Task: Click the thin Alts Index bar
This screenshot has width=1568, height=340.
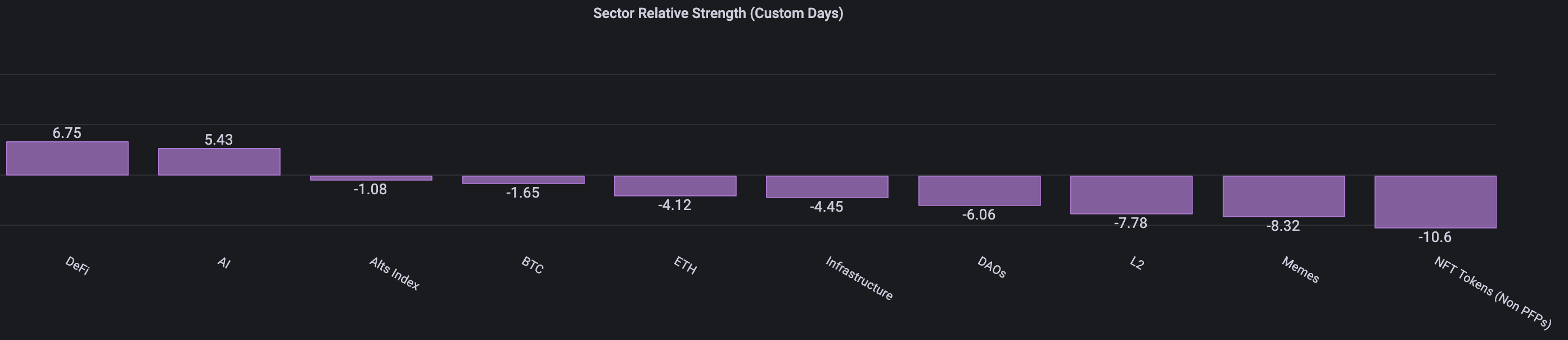Action: click(x=371, y=178)
